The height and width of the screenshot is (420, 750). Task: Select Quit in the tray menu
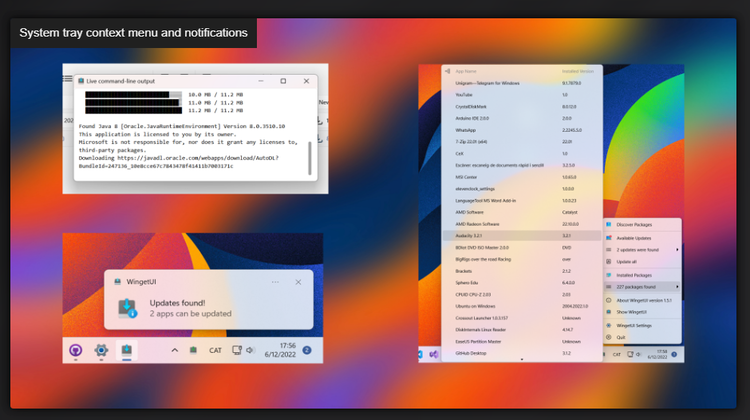(x=621, y=336)
